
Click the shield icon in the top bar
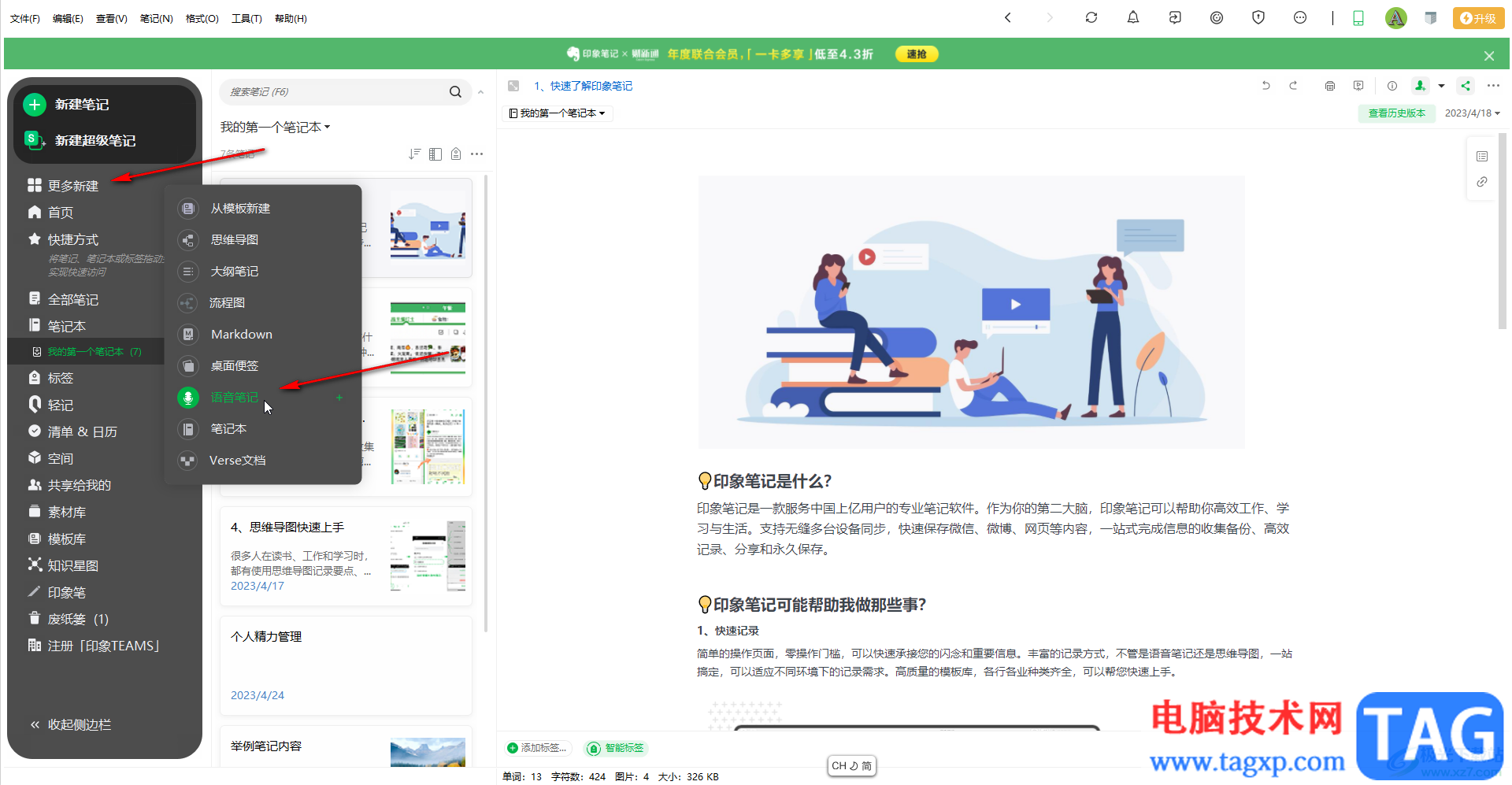1258,17
